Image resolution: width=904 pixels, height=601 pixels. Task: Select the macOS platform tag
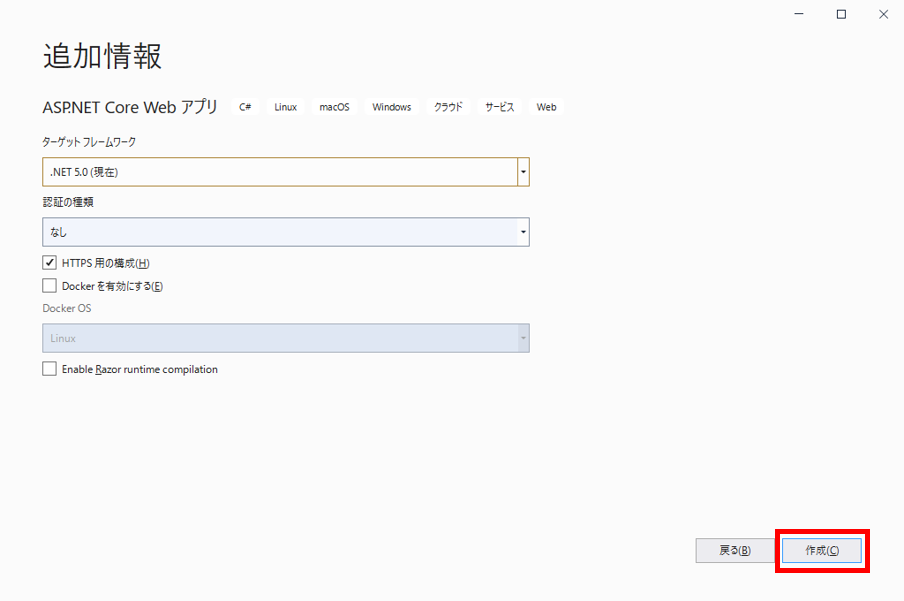tap(334, 107)
